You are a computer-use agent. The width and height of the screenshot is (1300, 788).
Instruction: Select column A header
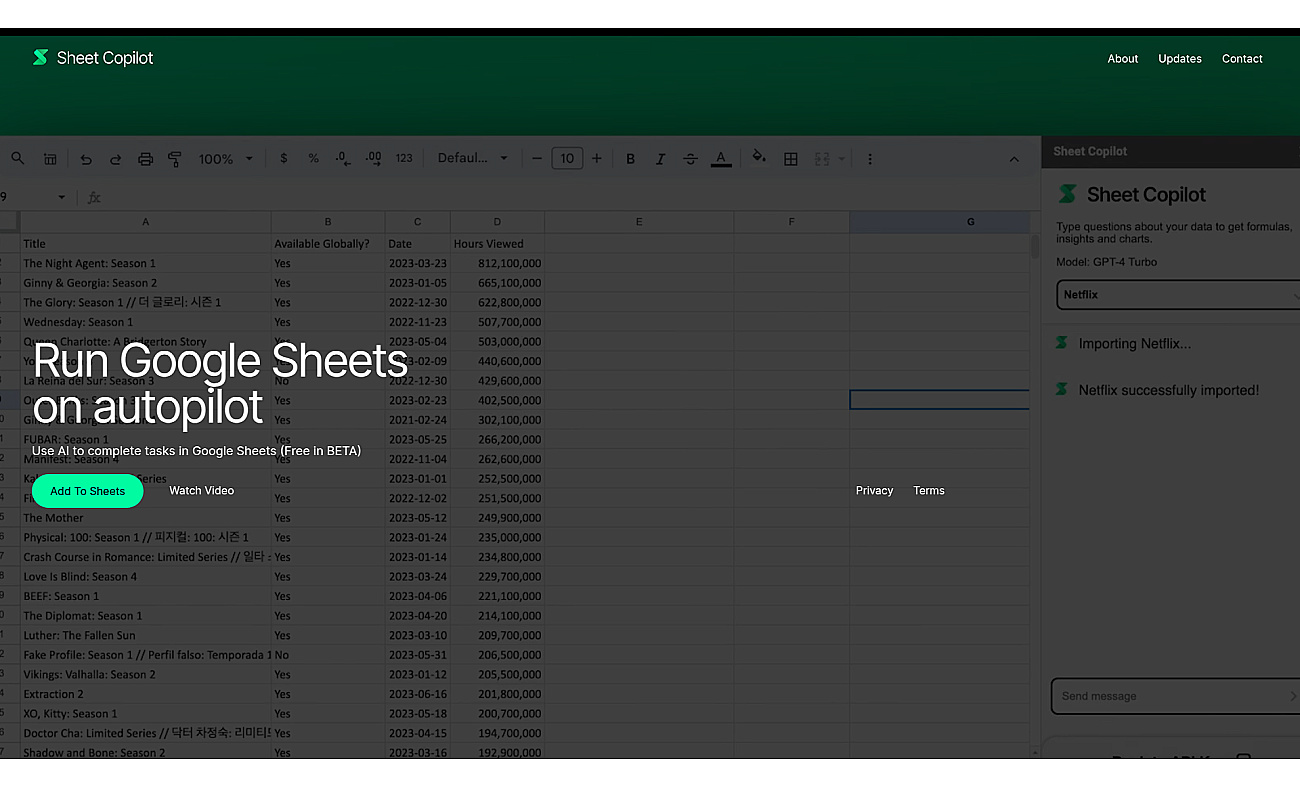click(x=145, y=222)
